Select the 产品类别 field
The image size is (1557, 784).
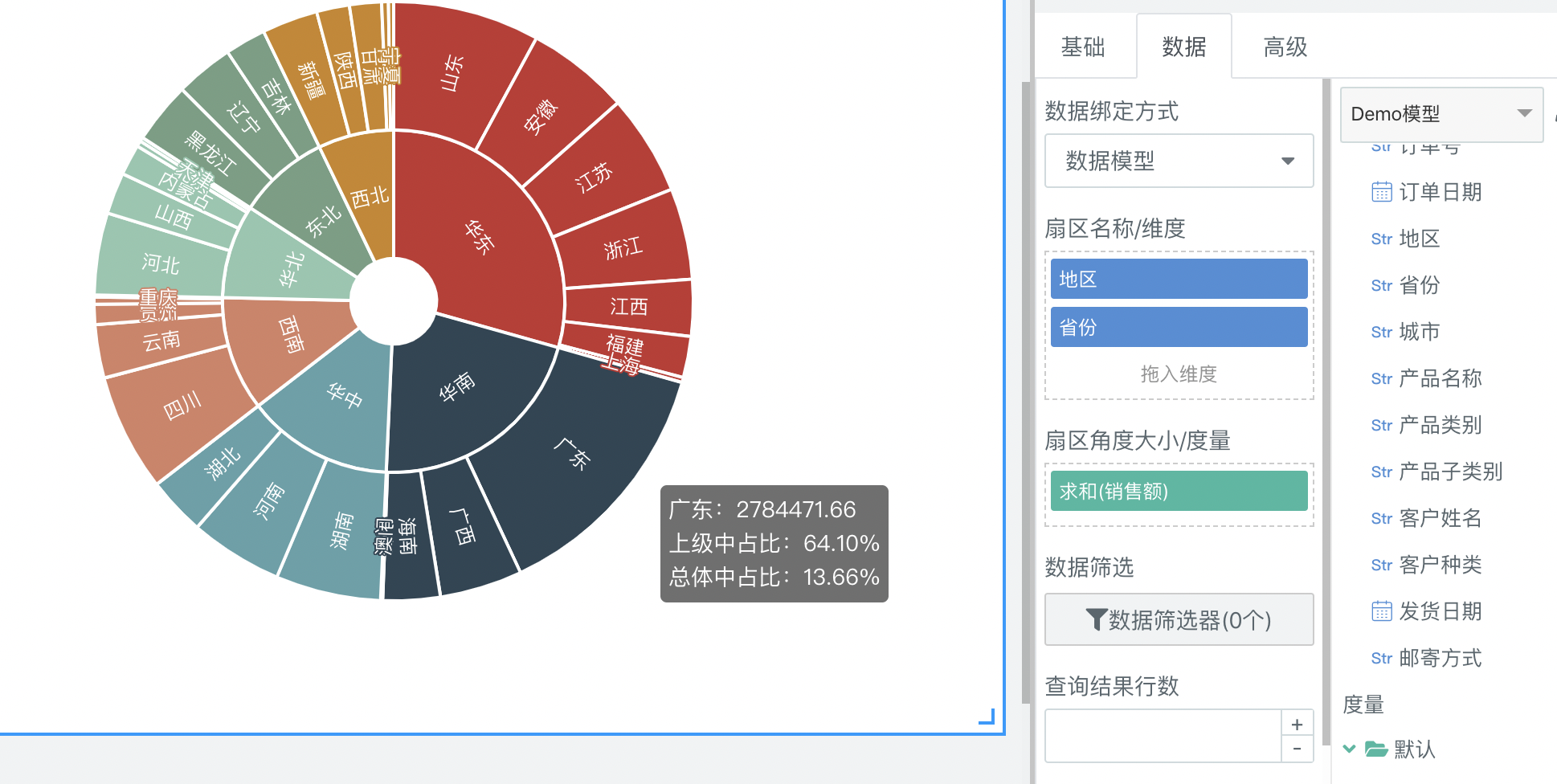tap(1441, 425)
